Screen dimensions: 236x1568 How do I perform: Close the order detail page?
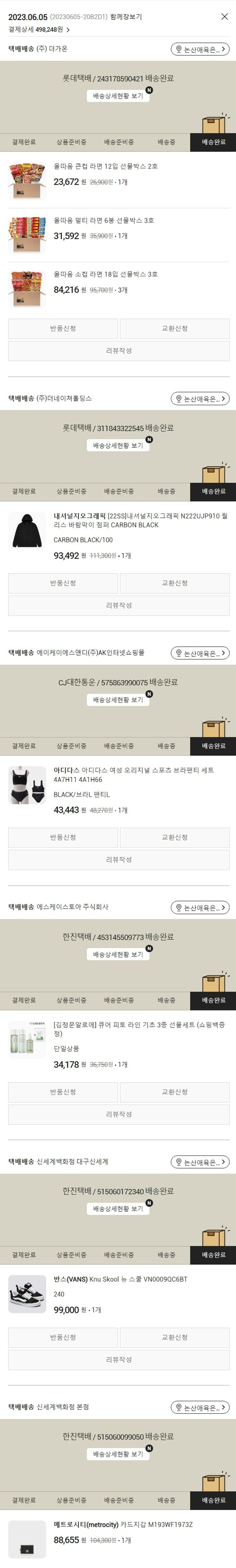point(224,16)
